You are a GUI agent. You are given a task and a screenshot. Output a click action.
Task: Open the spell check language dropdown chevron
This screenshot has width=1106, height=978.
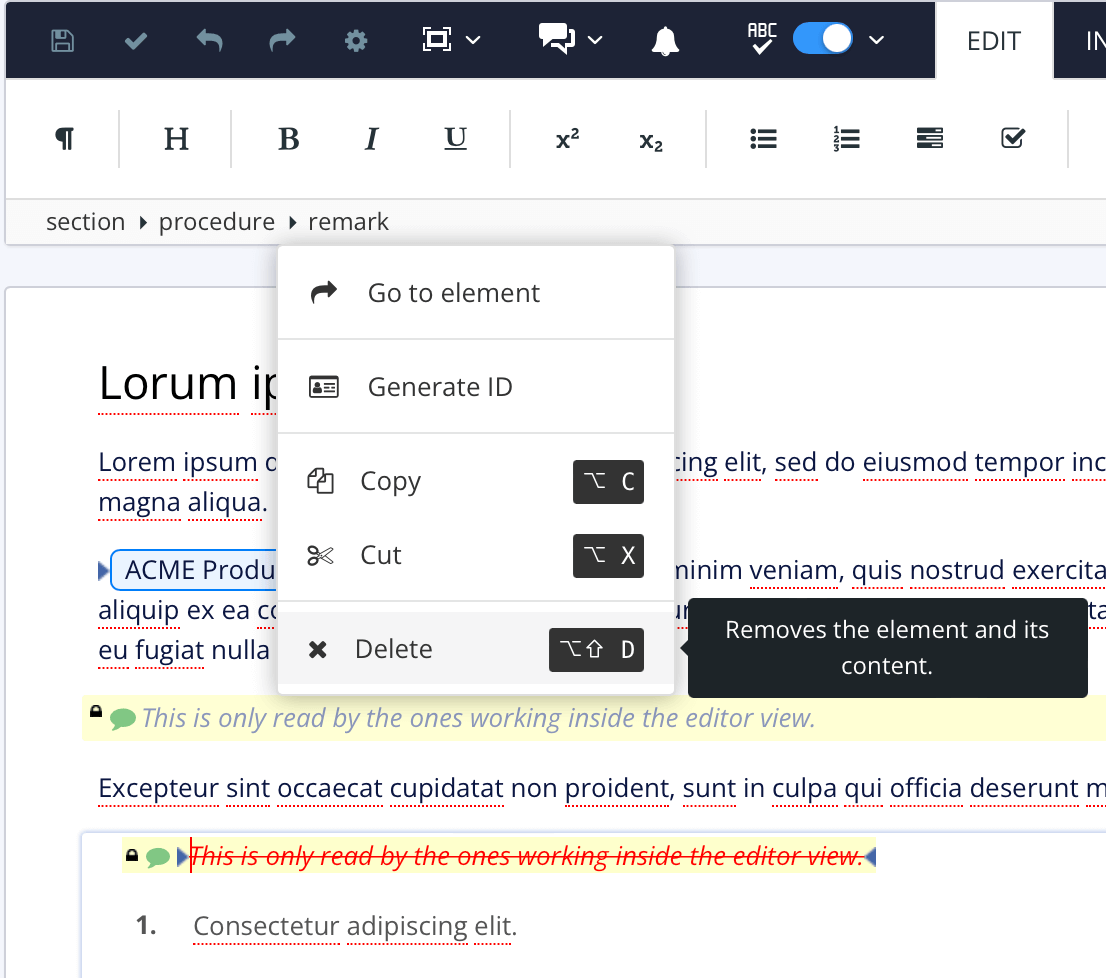877,42
